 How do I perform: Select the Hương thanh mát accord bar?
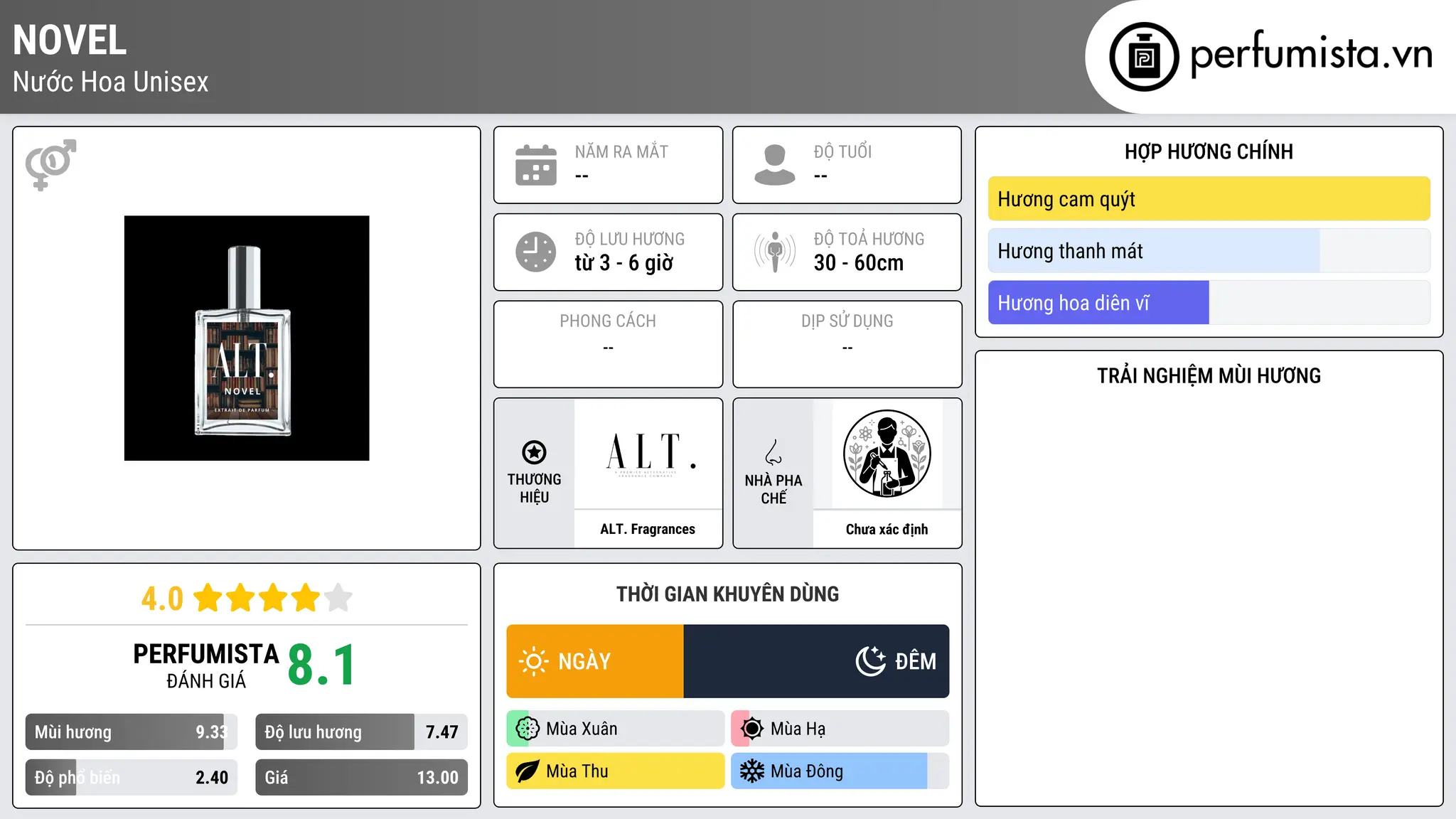1209,251
